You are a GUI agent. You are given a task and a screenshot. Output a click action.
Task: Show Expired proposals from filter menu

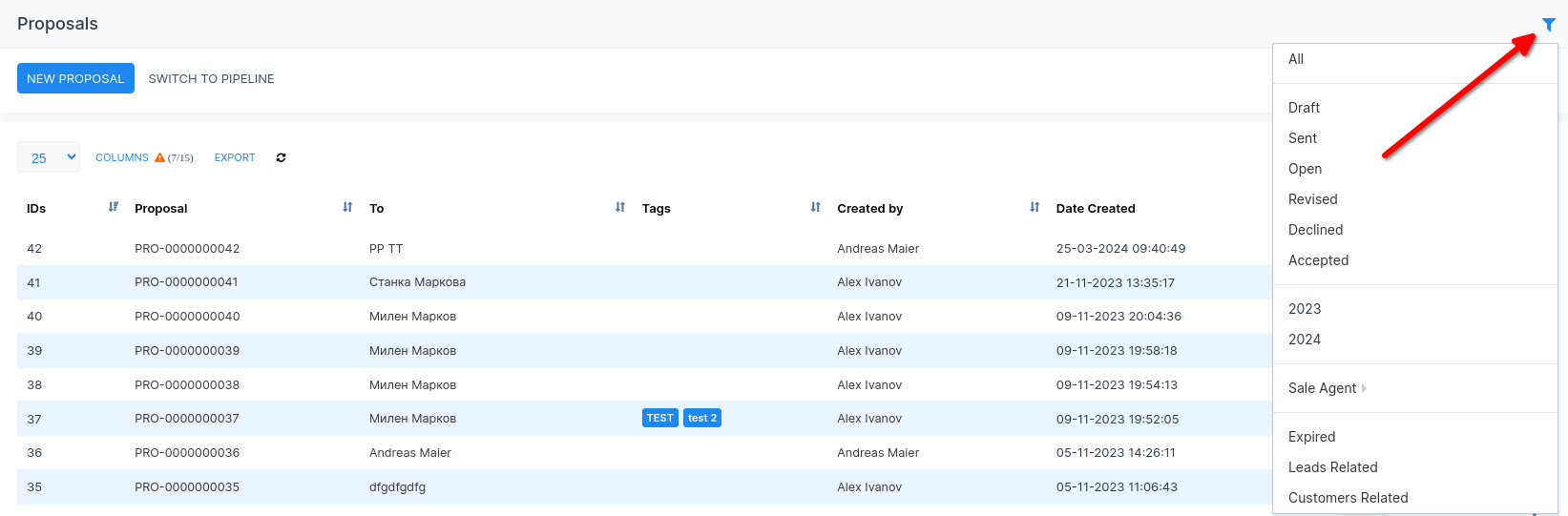tap(1311, 437)
